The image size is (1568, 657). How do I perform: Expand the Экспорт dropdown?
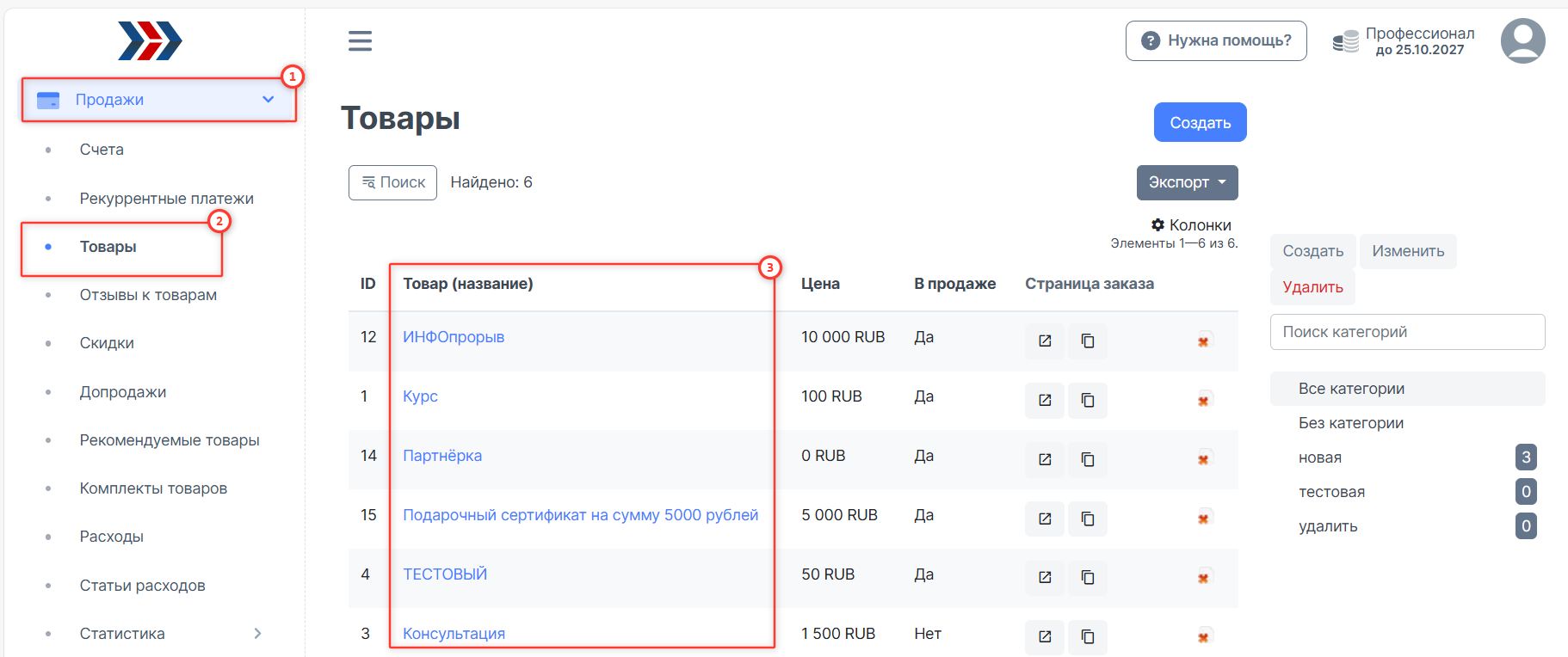(1187, 182)
